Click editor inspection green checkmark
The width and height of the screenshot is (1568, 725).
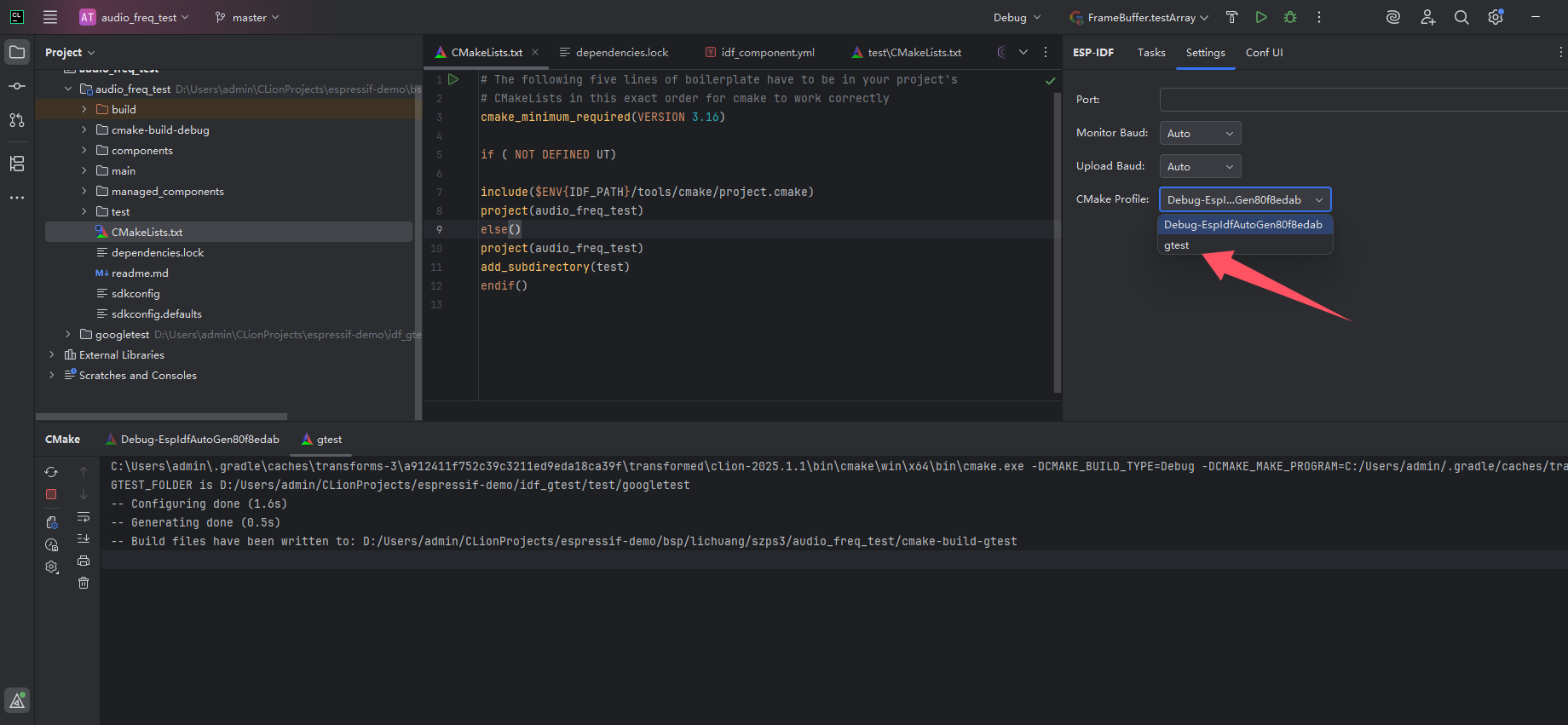point(1050,81)
